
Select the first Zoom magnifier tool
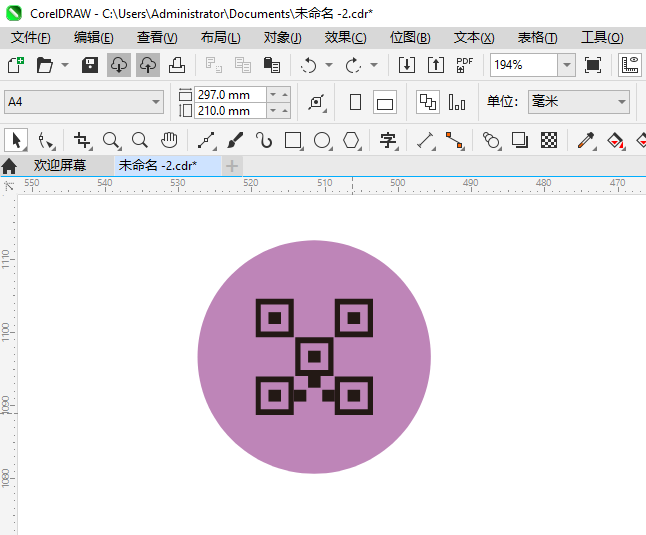[112, 140]
